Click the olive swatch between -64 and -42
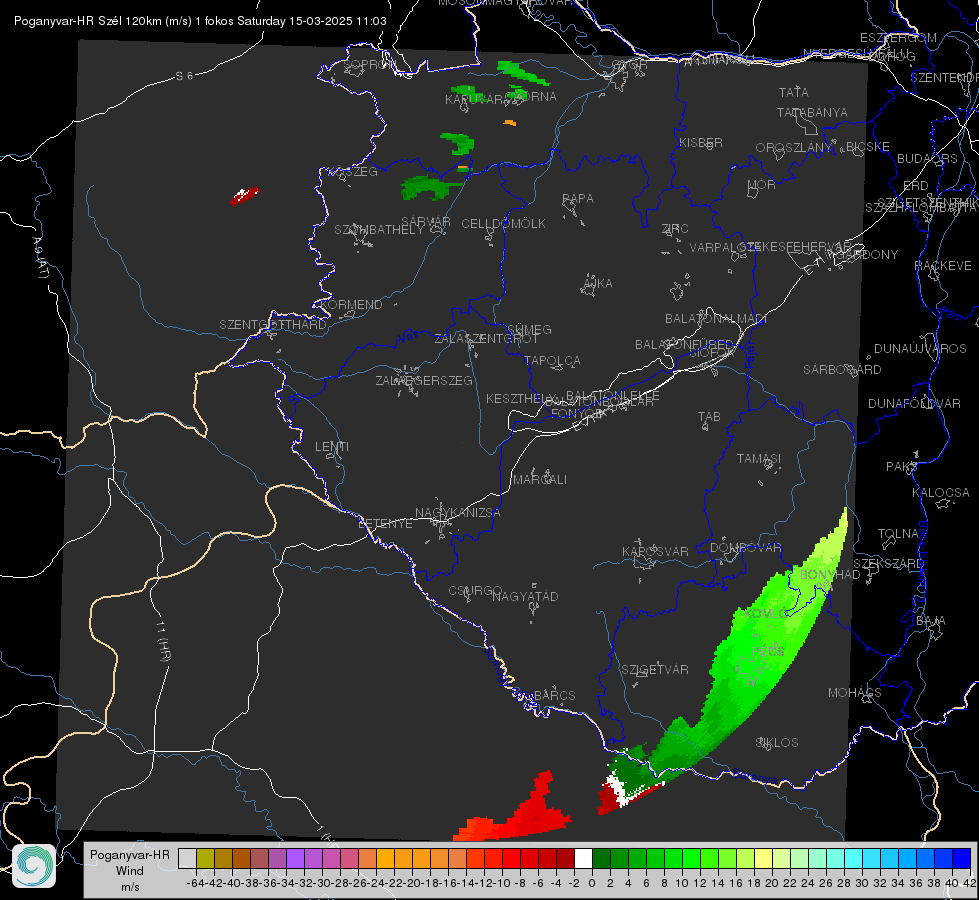This screenshot has height=900, width=979. tap(205, 858)
